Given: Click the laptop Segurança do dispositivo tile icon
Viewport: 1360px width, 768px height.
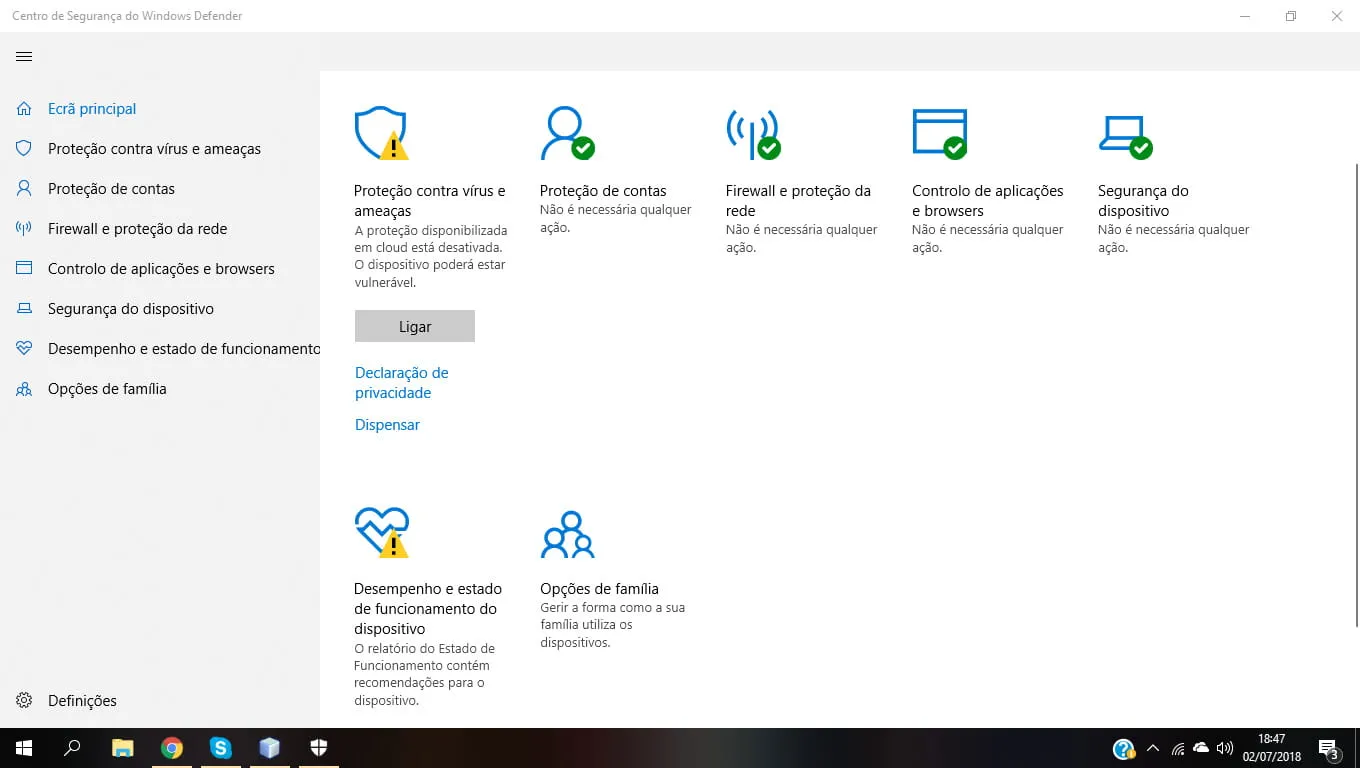Looking at the screenshot, I should (1125, 136).
